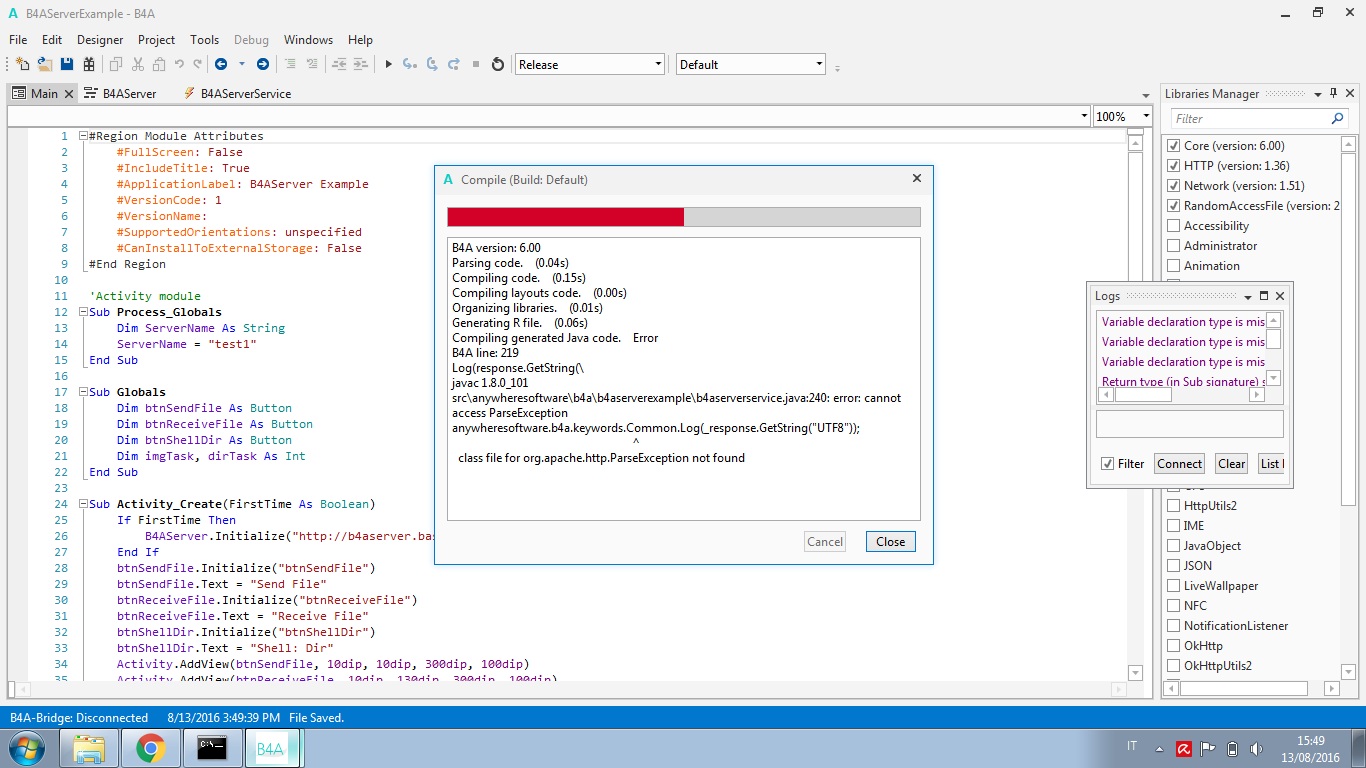Click the search magnifier in Libraries filter

(1338, 118)
